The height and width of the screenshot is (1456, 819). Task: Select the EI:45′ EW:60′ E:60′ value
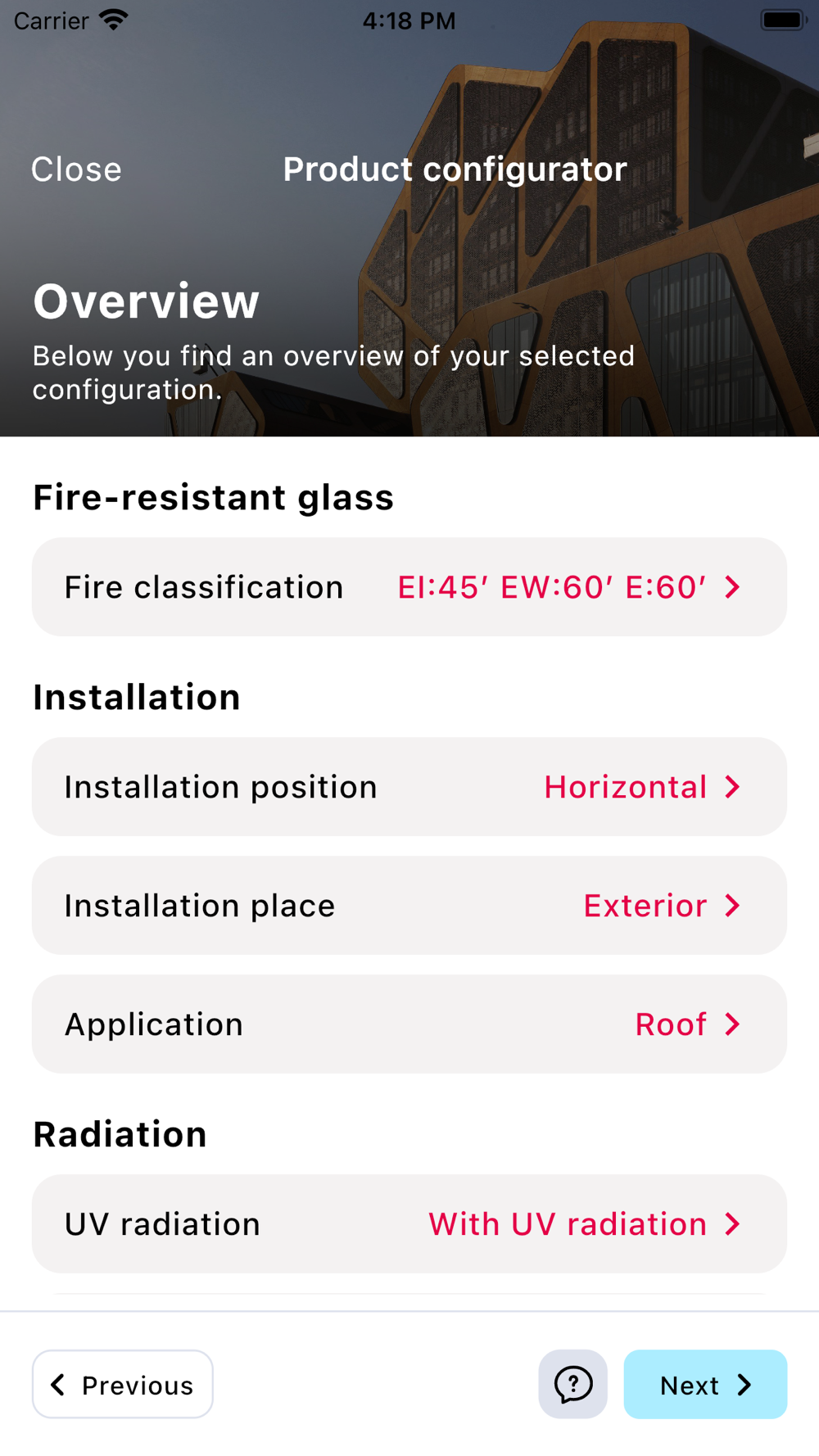click(551, 587)
